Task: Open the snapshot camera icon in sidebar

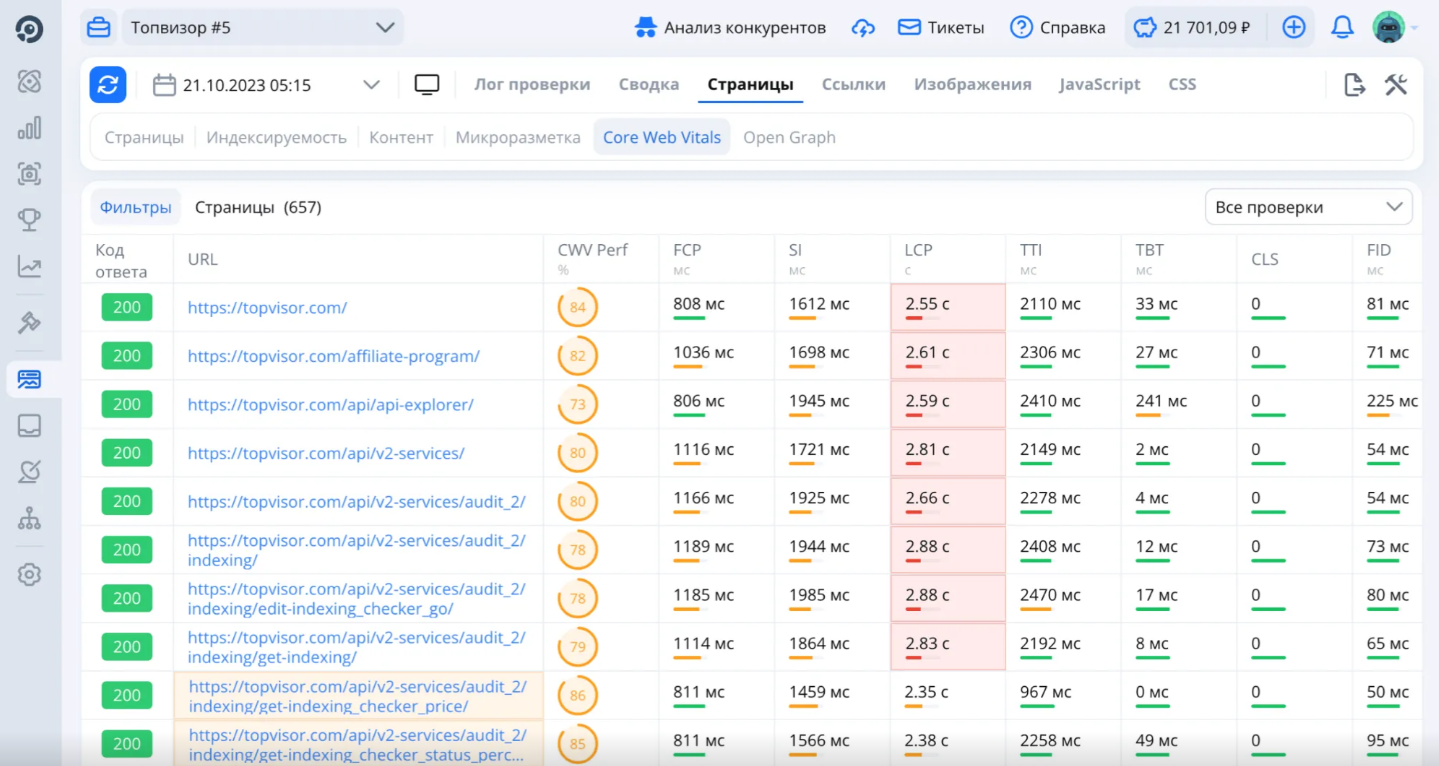Action: [29, 174]
